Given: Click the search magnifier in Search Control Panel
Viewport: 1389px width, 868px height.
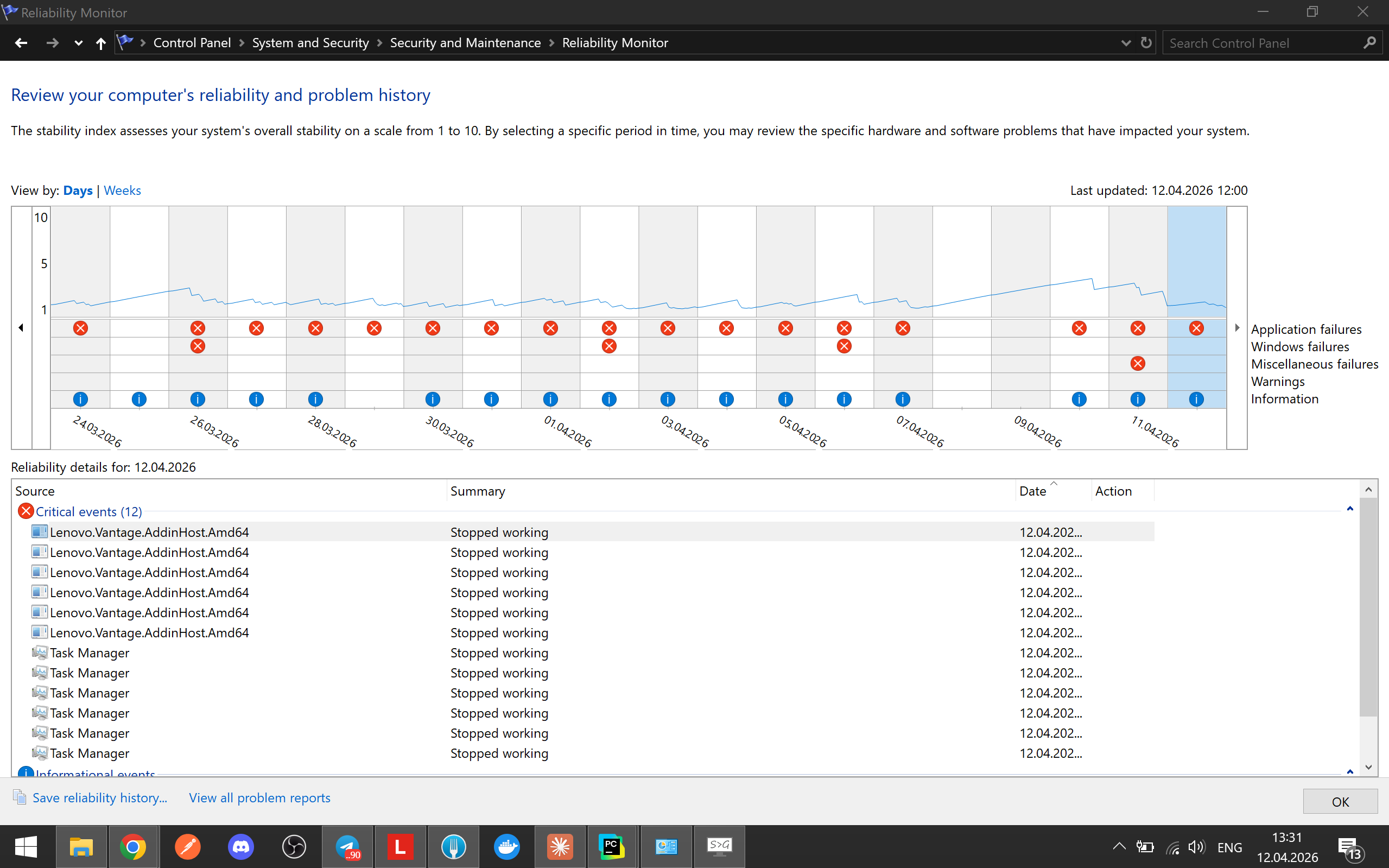Looking at the screenshot, I should click(1370, 42).
